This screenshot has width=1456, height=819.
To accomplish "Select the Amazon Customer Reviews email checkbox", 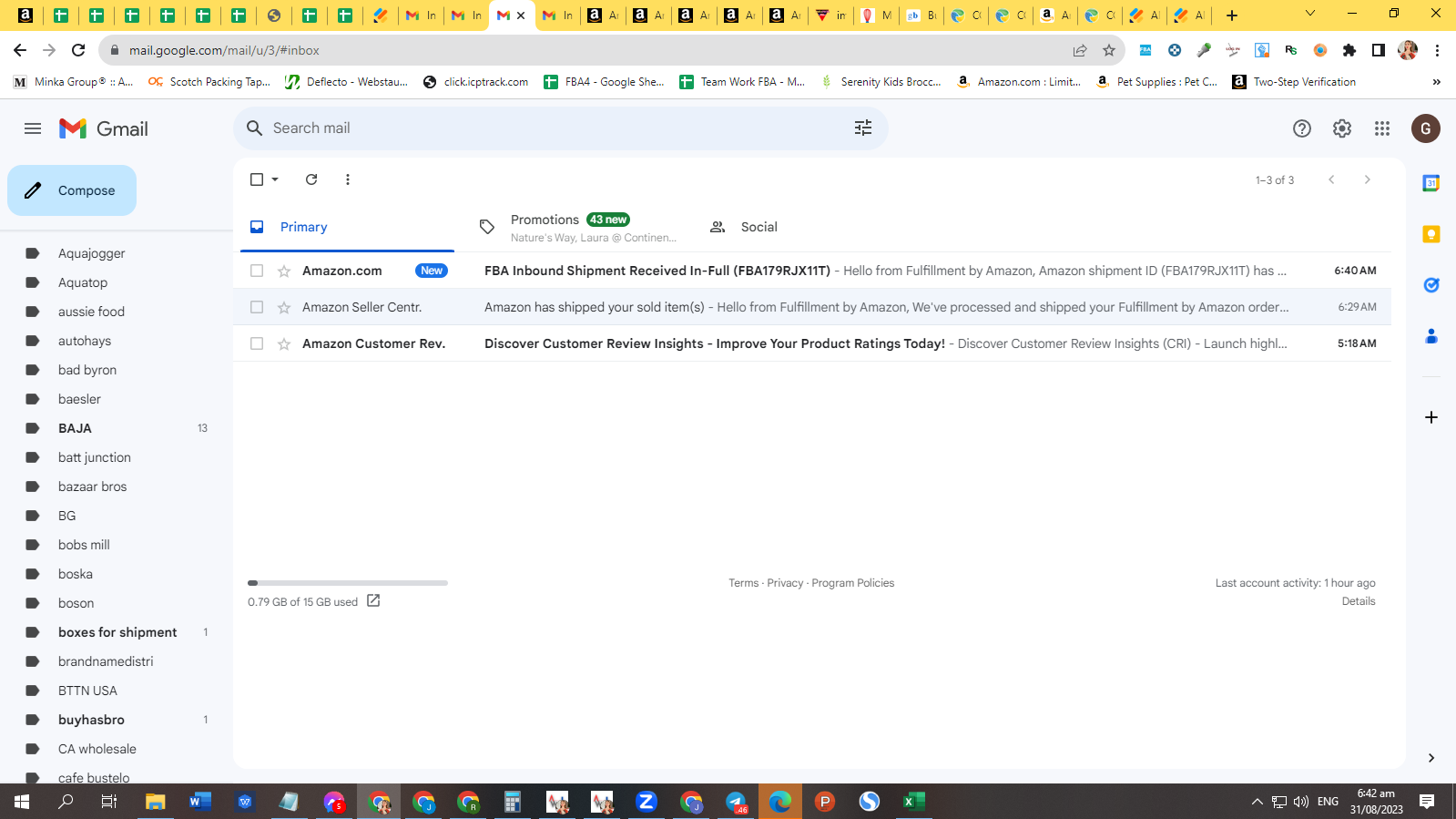I will point(257,343).
